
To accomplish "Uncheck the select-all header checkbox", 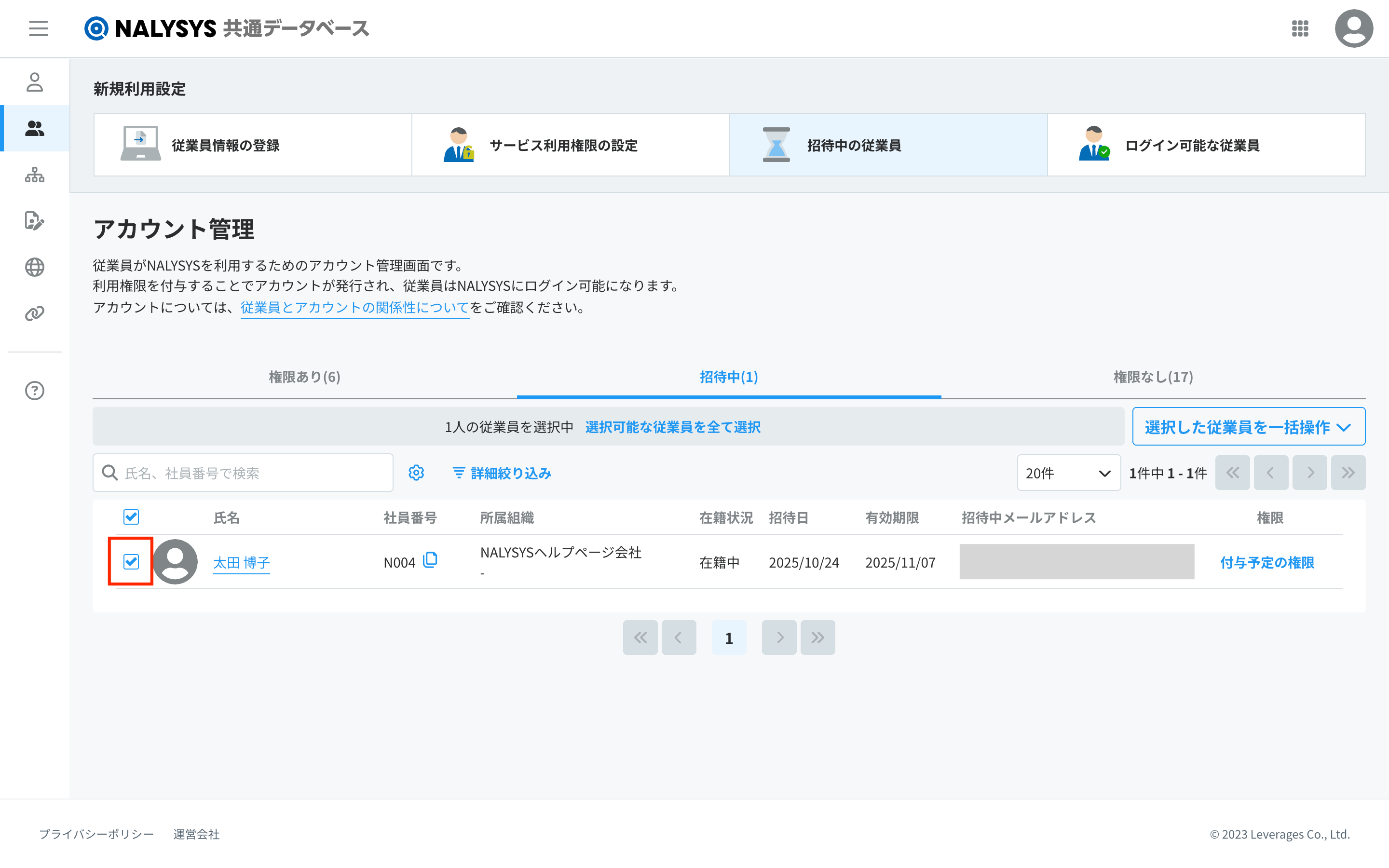I will coord(131,516).
